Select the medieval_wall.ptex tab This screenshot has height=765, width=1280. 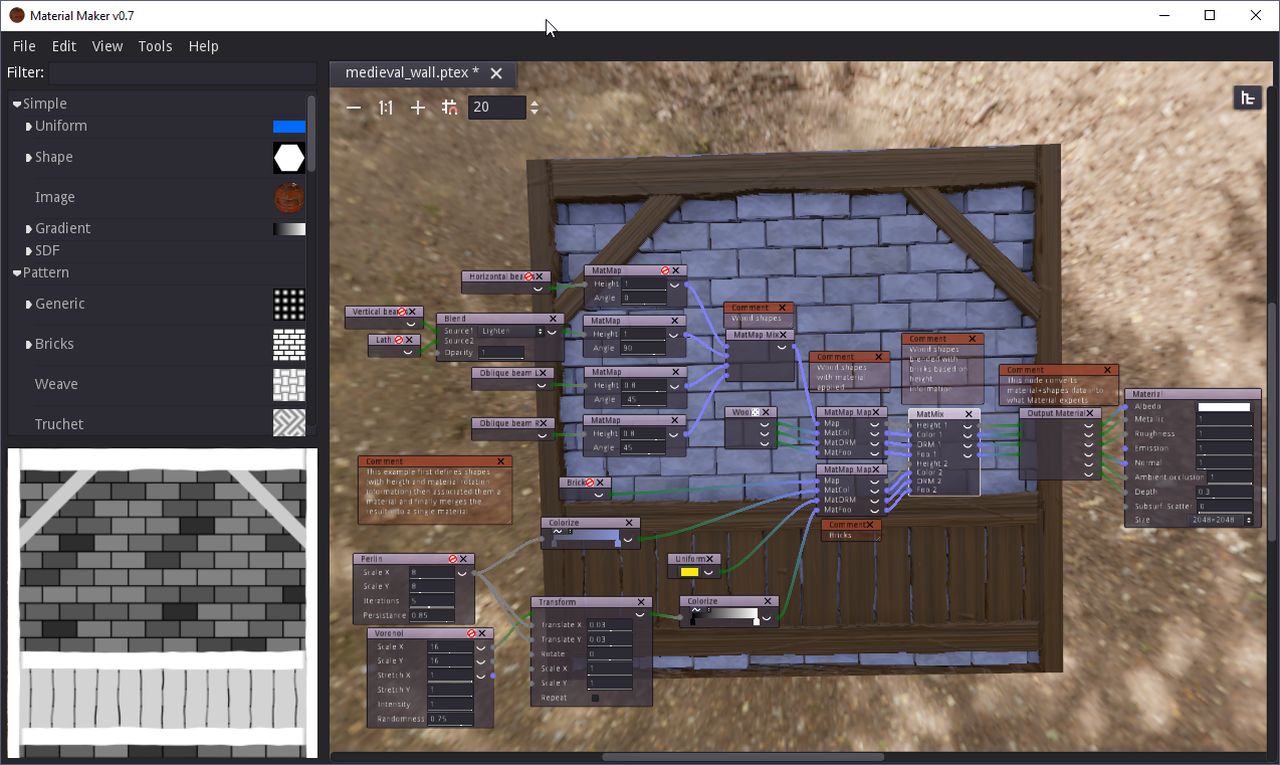click(412, 73)
